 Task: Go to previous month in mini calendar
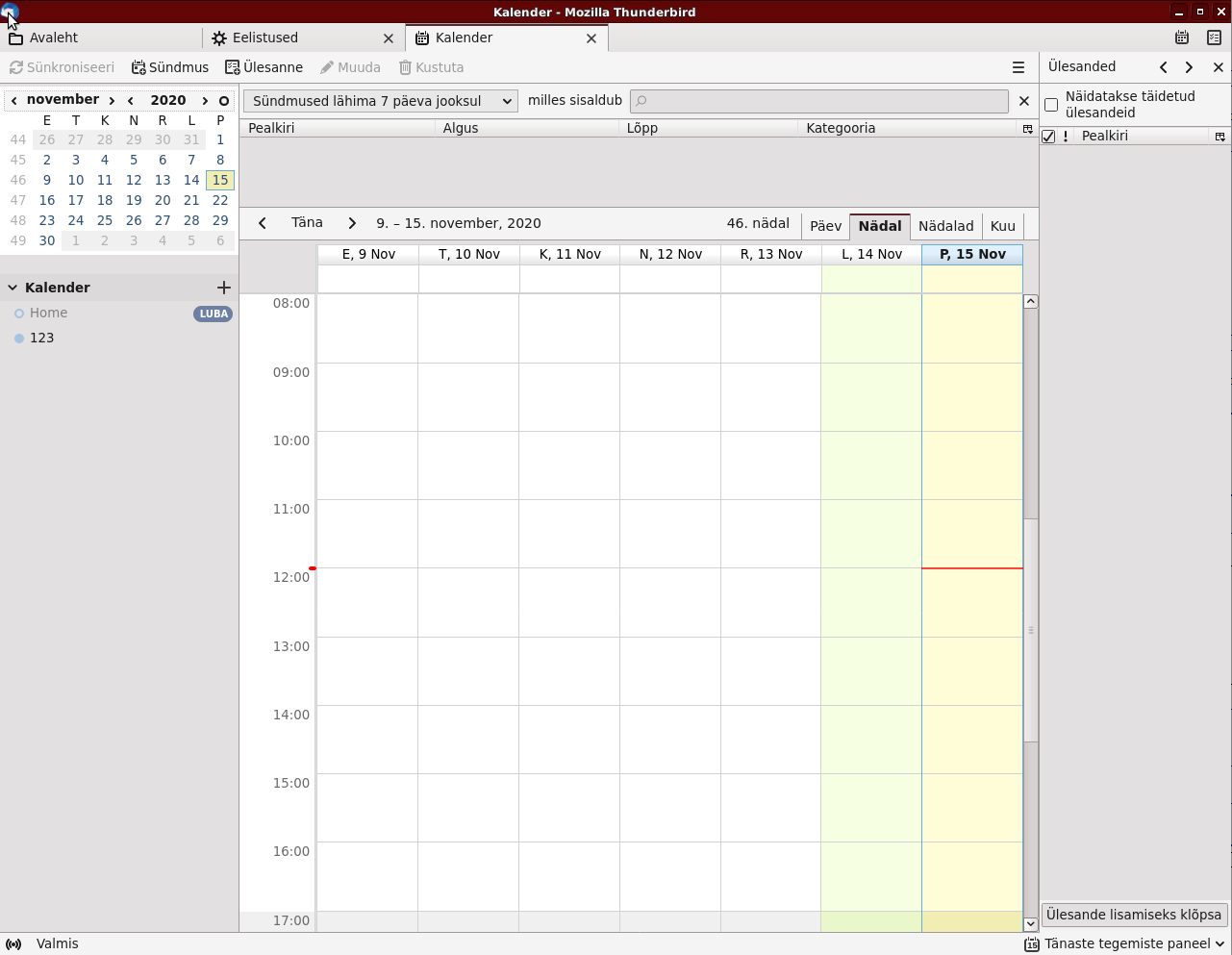tap(14, 100)
